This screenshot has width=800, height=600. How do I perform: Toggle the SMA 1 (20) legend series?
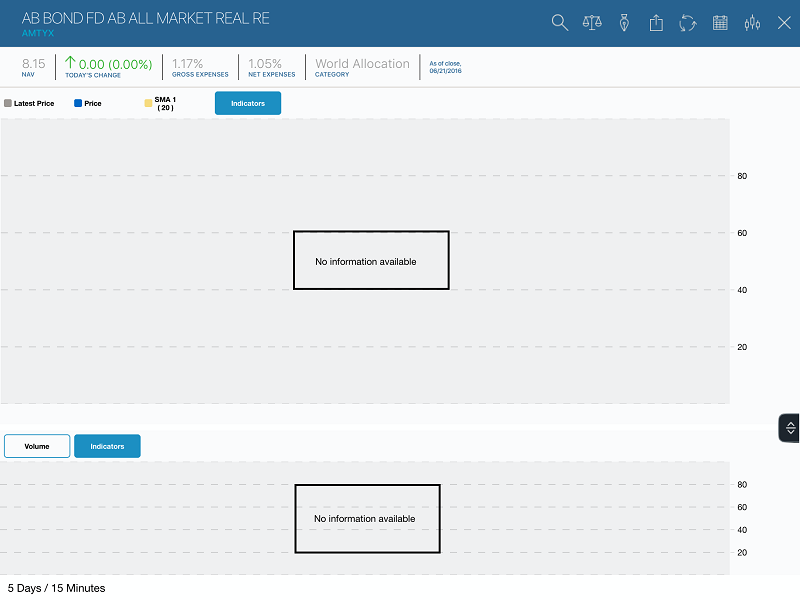click(x=165, y=103)
